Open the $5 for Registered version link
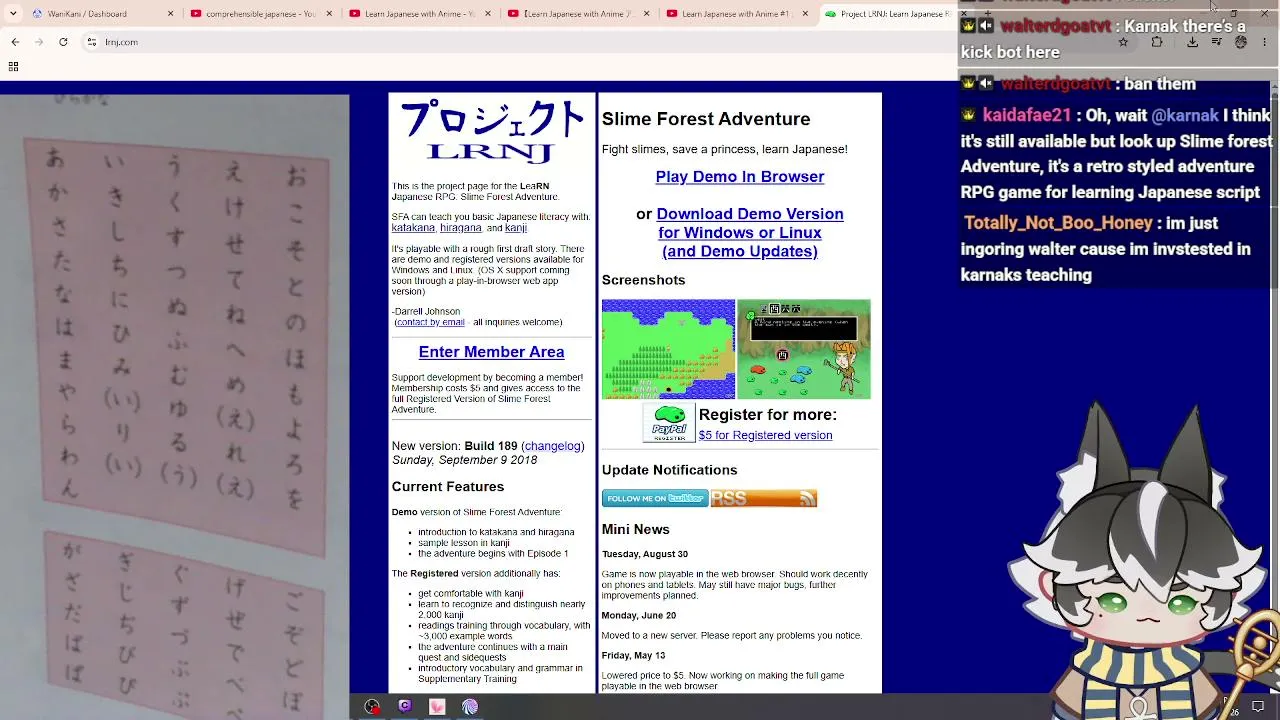The image size is (1280, 720). 765,435
